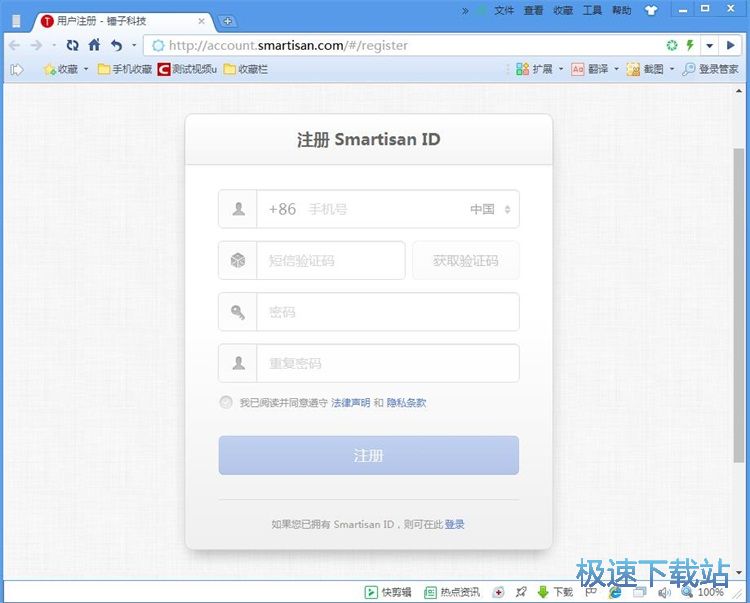Open the address bar history dropdown
This screenshot has height=603, width=750.
click(709, 45)
